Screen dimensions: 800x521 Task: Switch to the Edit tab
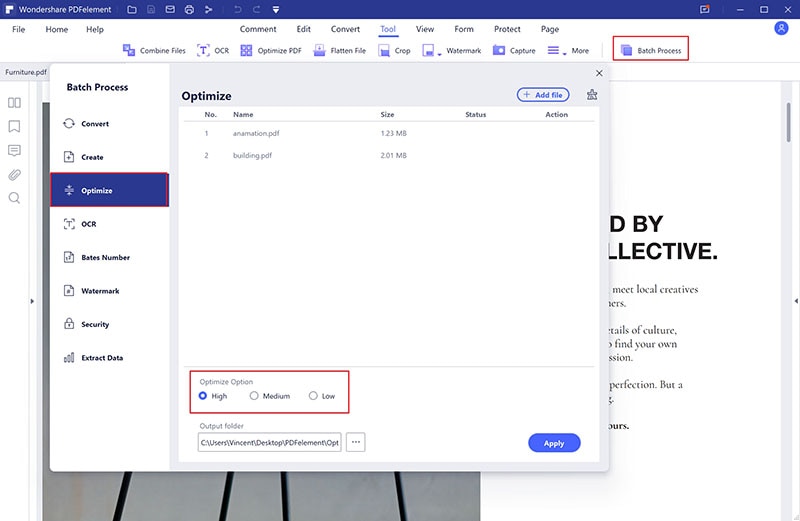[x=304, y=29]
